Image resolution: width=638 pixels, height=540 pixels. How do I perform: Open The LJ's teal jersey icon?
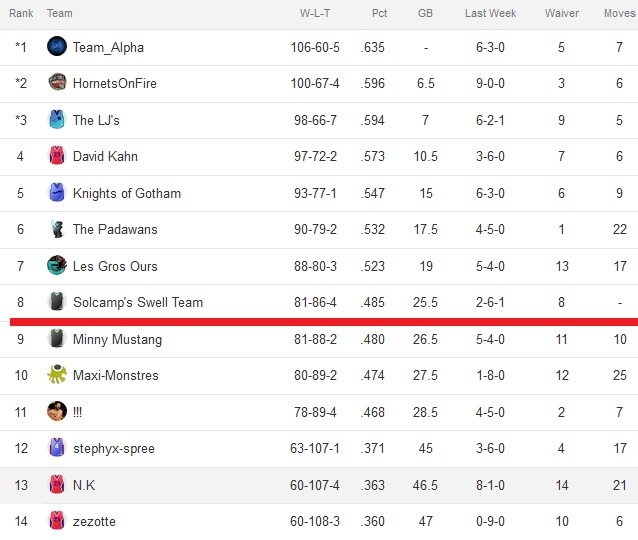point(57,119)
